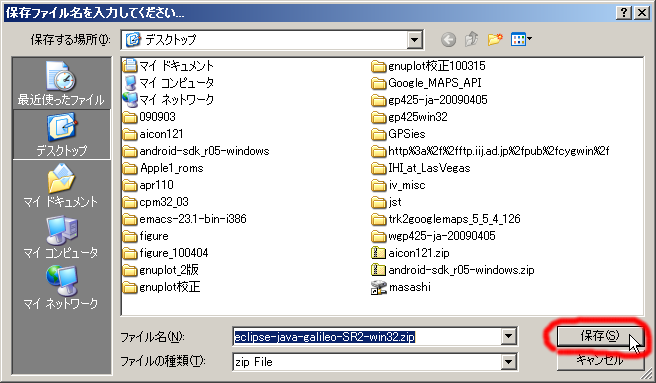
Task: Select the jst folder
Action: 387,202
